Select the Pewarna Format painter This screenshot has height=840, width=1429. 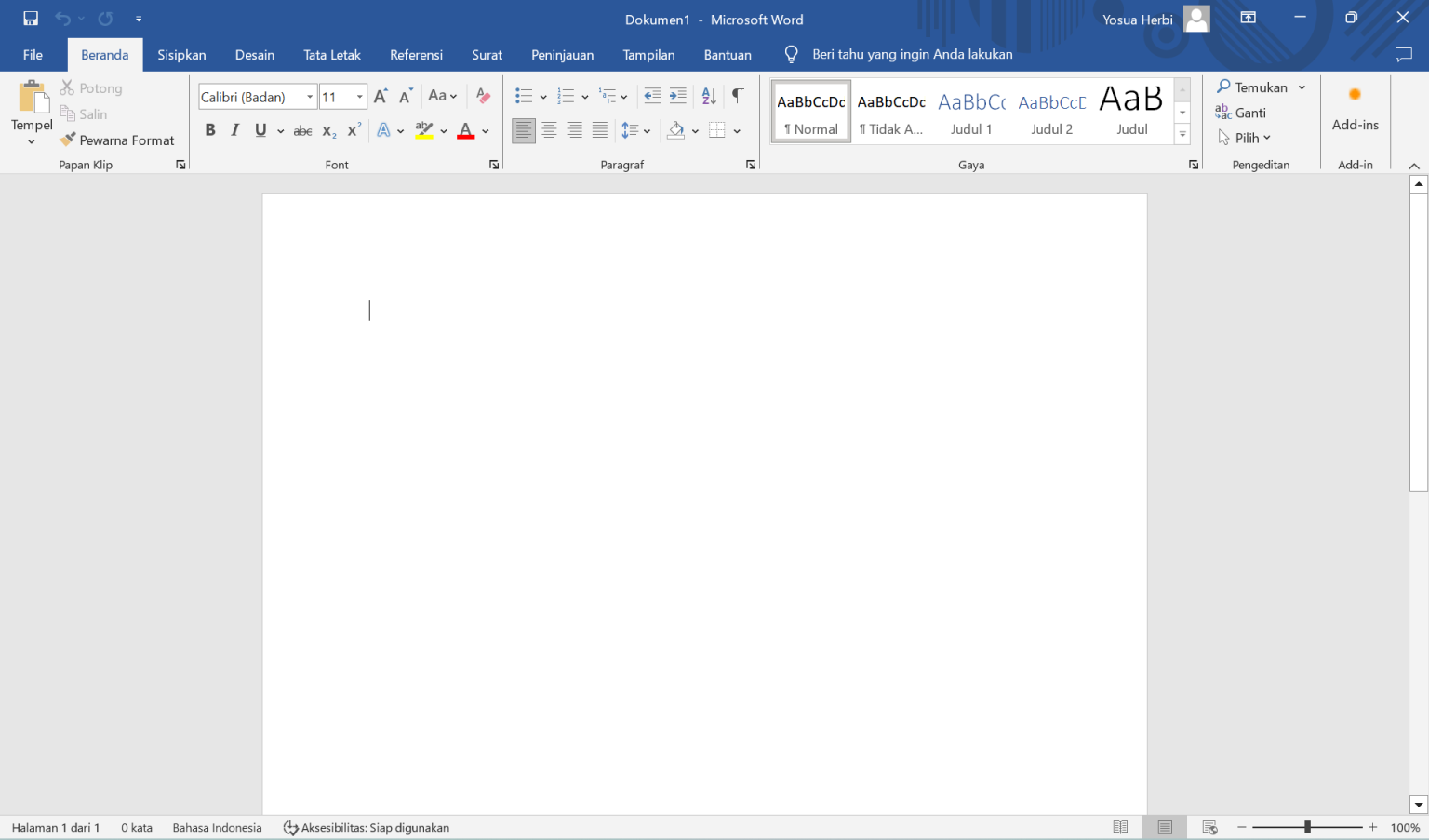(117, 140)
